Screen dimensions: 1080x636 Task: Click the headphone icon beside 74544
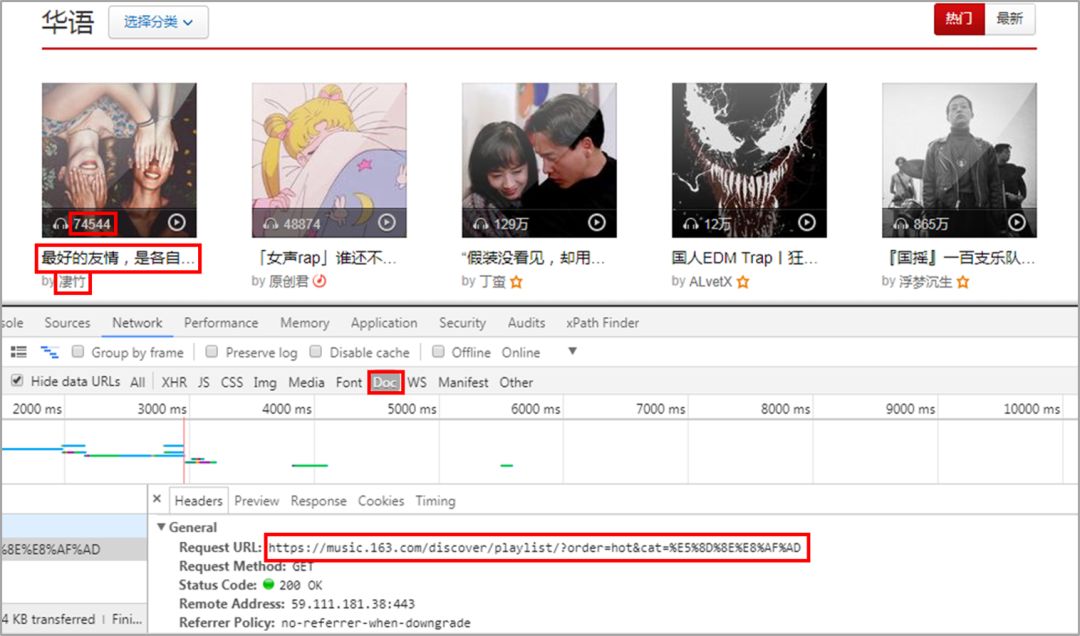(x=61, y=224)
